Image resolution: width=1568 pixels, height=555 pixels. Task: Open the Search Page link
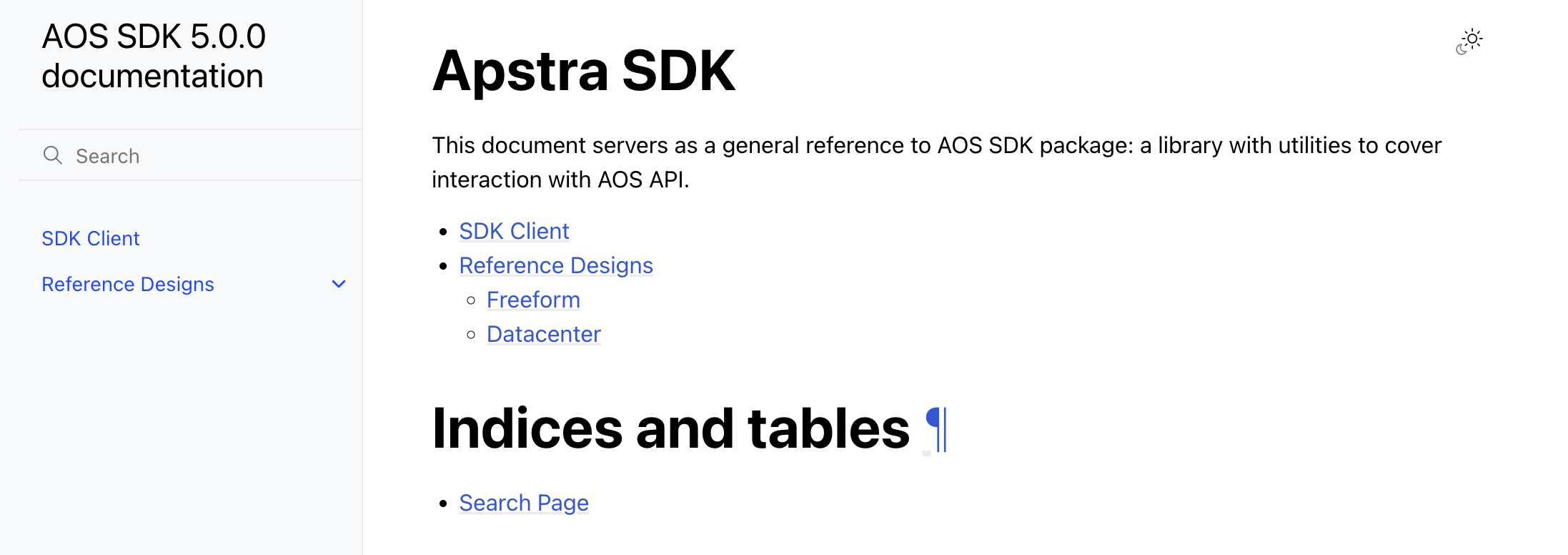524,503
